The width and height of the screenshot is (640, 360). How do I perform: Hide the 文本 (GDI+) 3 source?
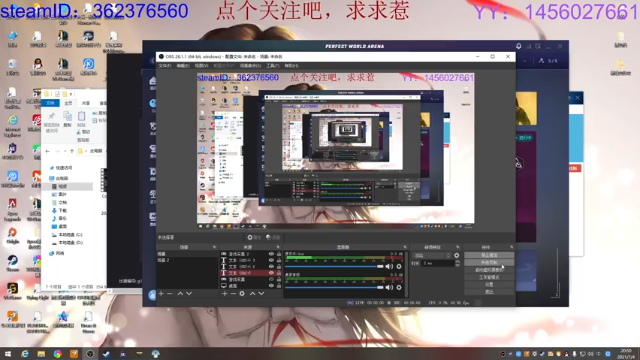pyautogui.click(x=271, y=260)
